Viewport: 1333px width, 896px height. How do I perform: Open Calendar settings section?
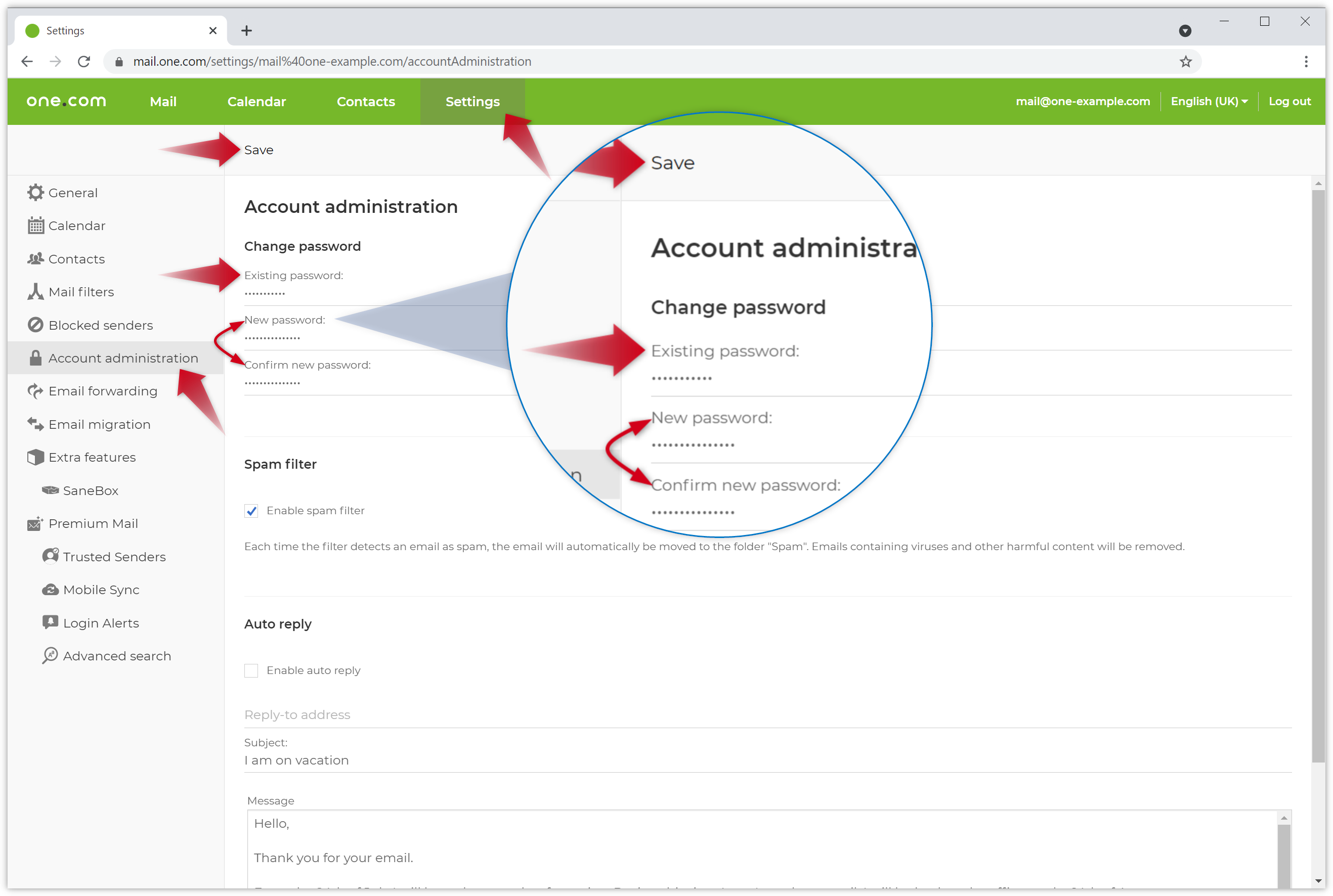pyautogui.click(x=76, y=225)
